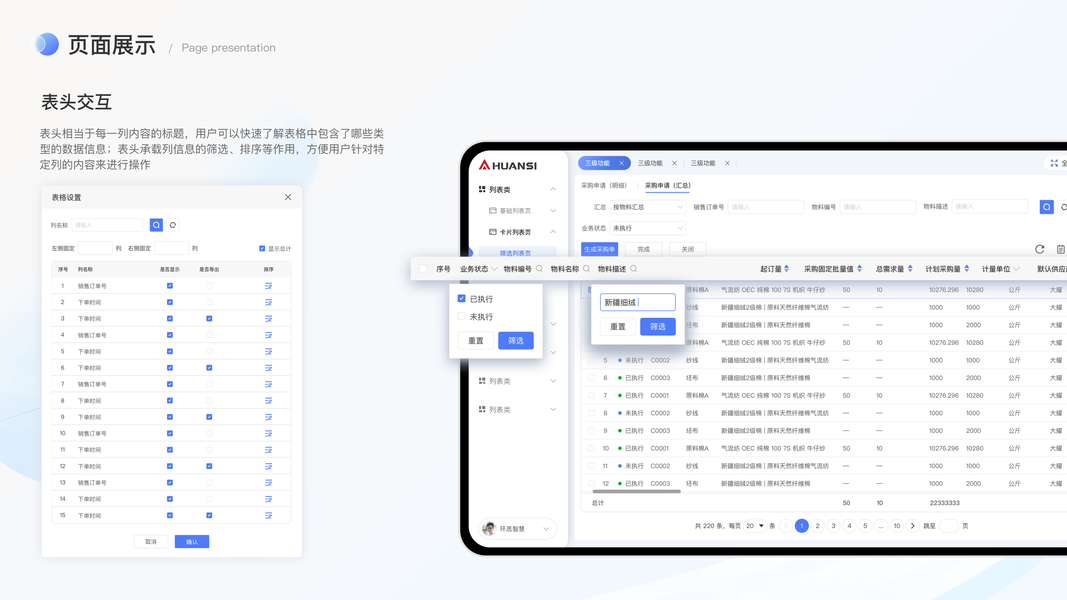Open 筛选列表页 in the sidebar
Screen dimensions: 1067x600
click(515, 253)
